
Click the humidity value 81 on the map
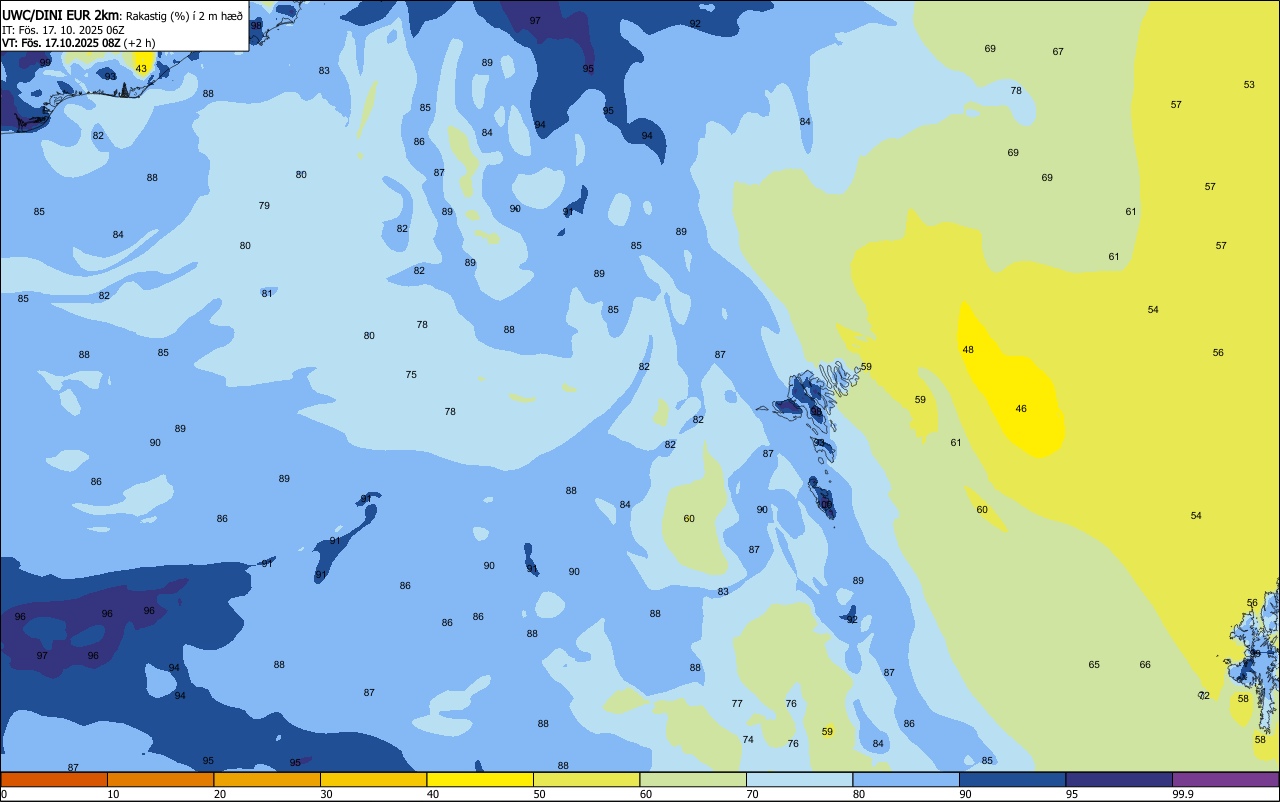pos(267,294)
